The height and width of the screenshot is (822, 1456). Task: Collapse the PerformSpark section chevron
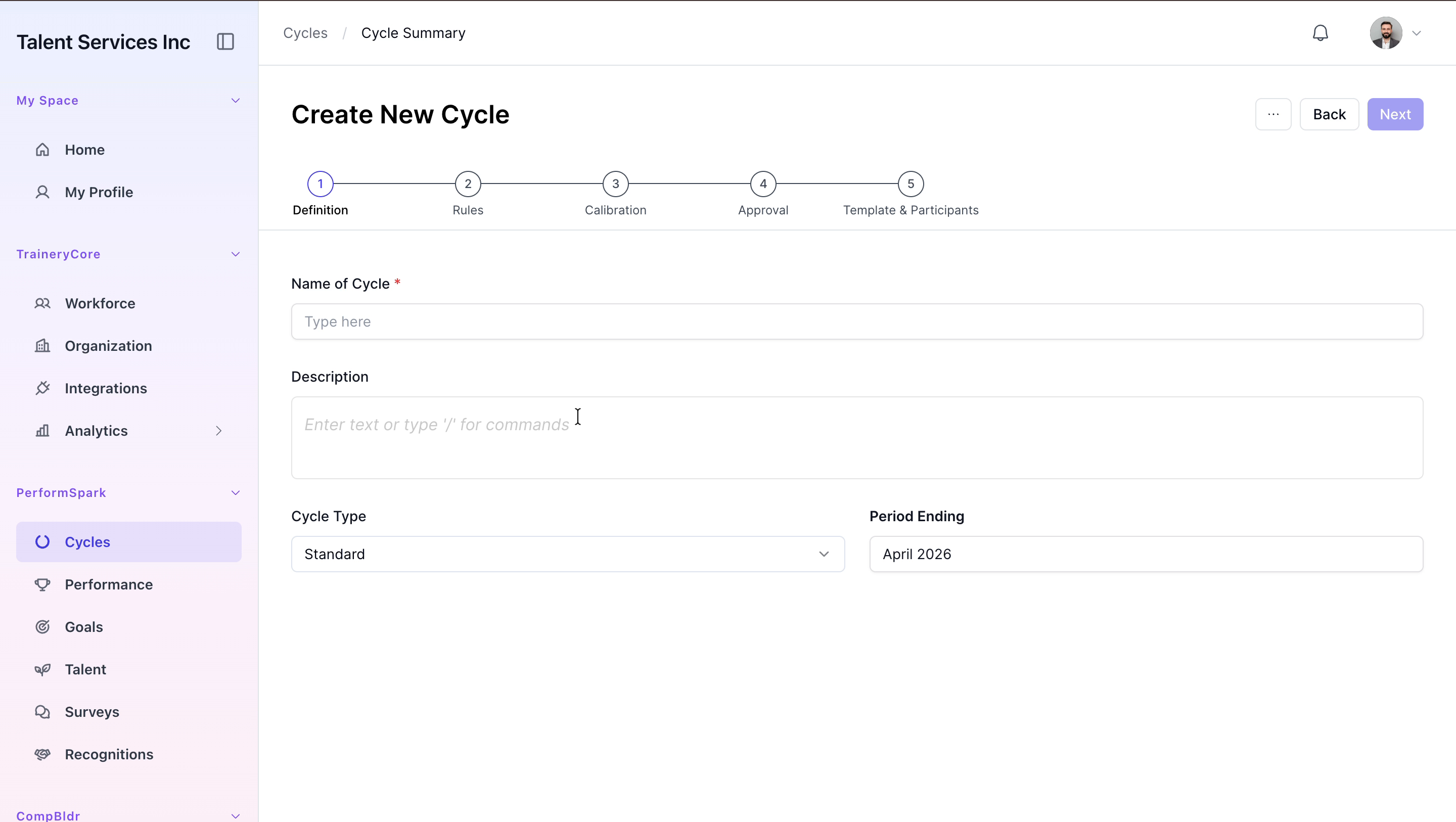(x=236, y=493)
